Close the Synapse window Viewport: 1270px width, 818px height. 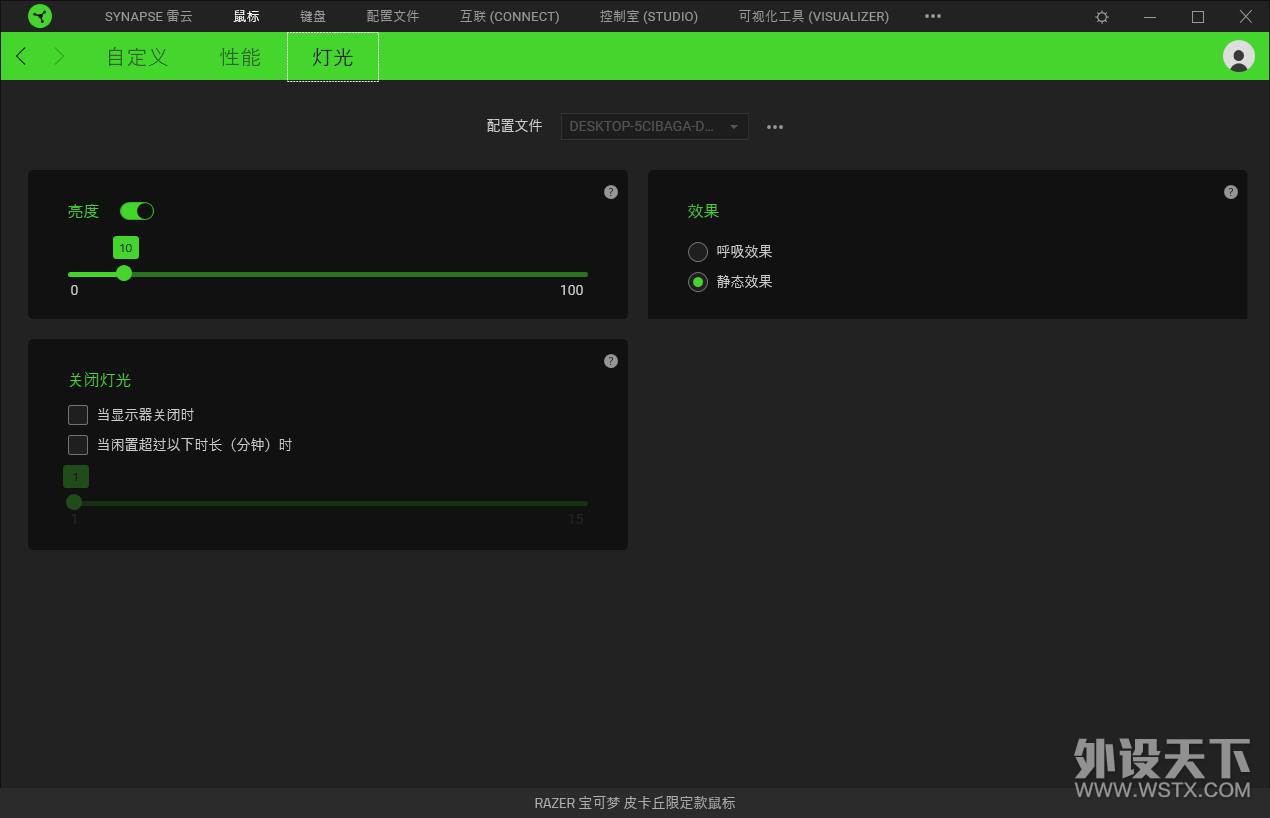[1246, 17]
